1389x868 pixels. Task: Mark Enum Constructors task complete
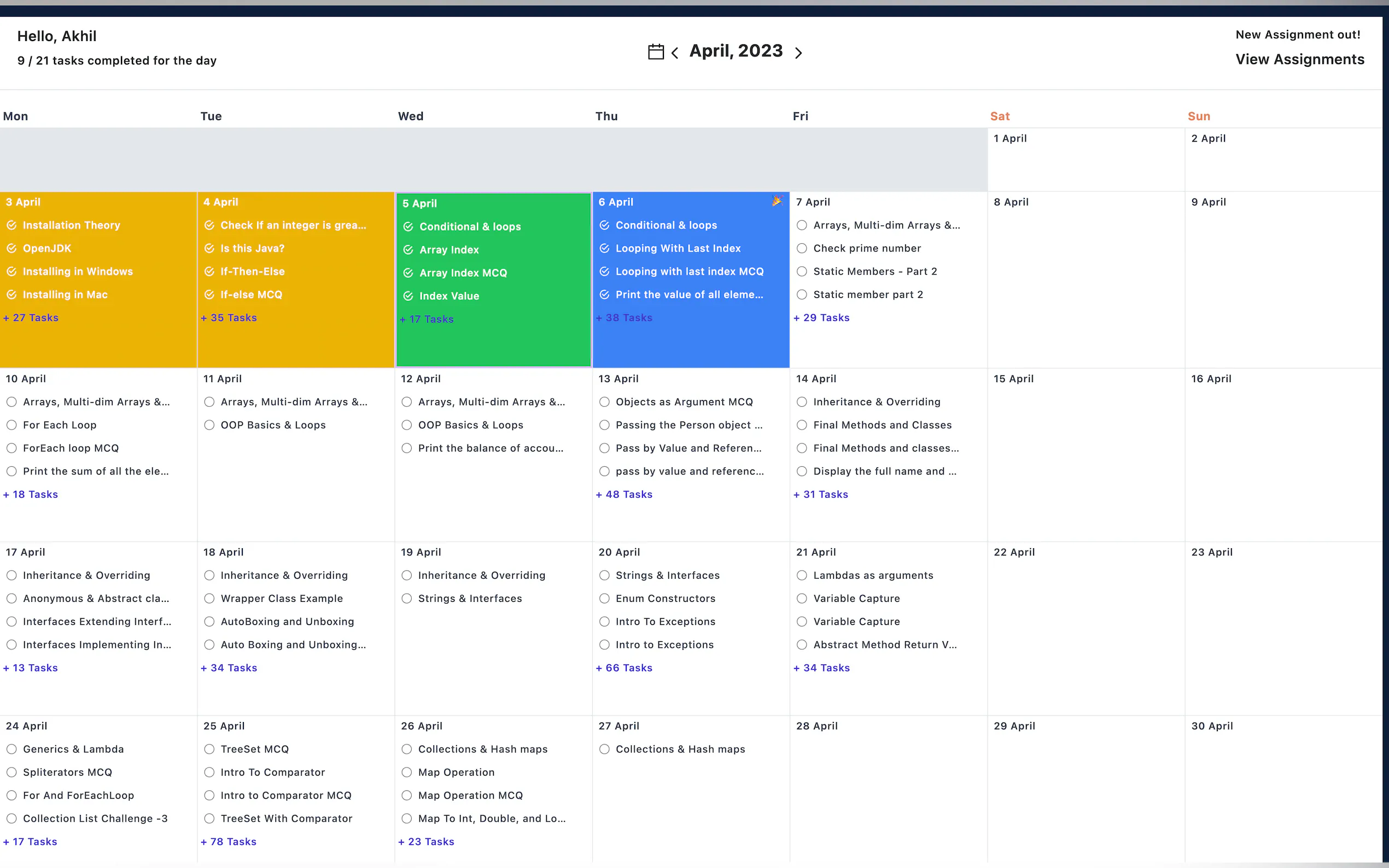(604, 598)
